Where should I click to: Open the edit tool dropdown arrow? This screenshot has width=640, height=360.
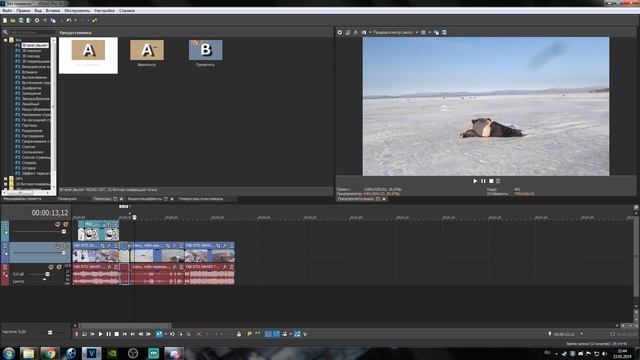point(166,334)
